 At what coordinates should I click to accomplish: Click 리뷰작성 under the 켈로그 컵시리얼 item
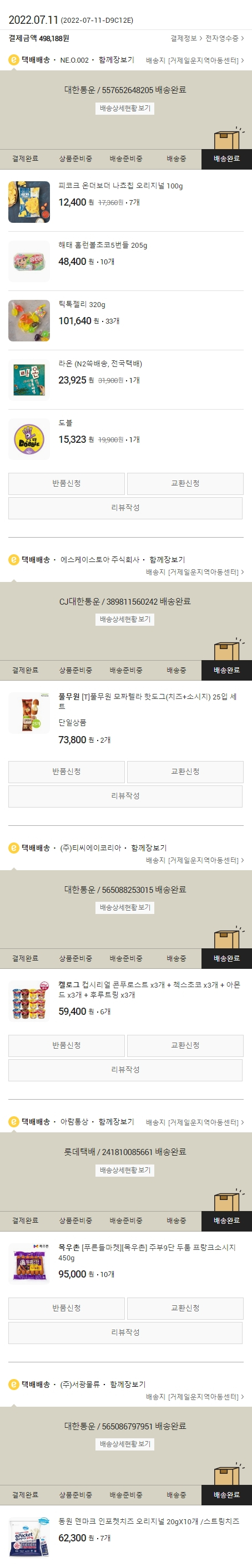125,1070
